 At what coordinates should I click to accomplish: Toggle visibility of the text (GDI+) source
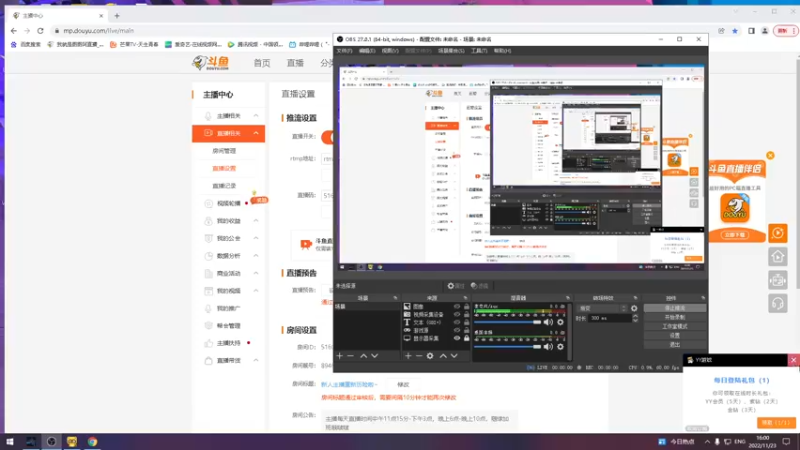457,322
